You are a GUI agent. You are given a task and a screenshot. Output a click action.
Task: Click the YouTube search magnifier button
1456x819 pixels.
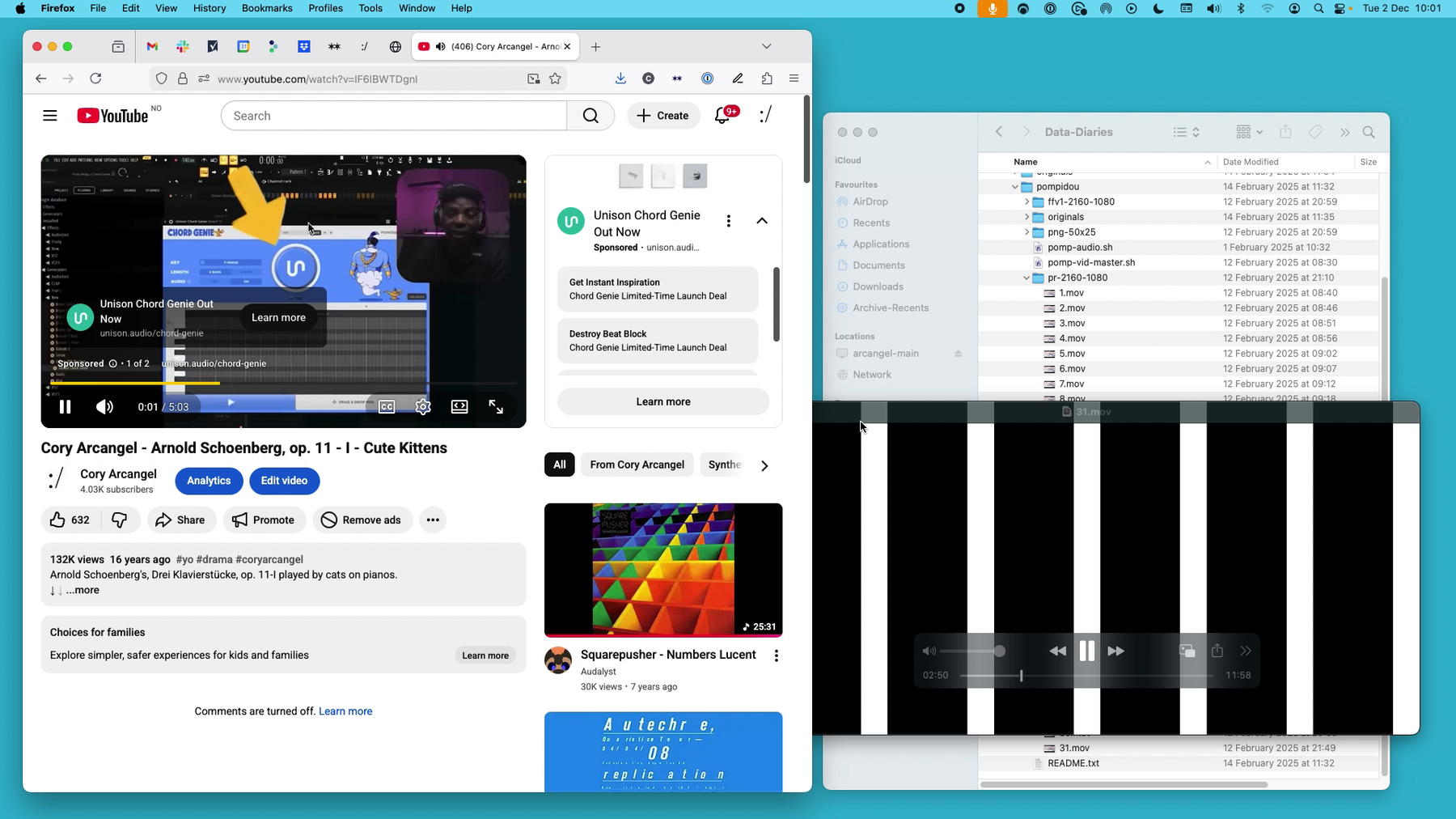(x=590, y=116)
